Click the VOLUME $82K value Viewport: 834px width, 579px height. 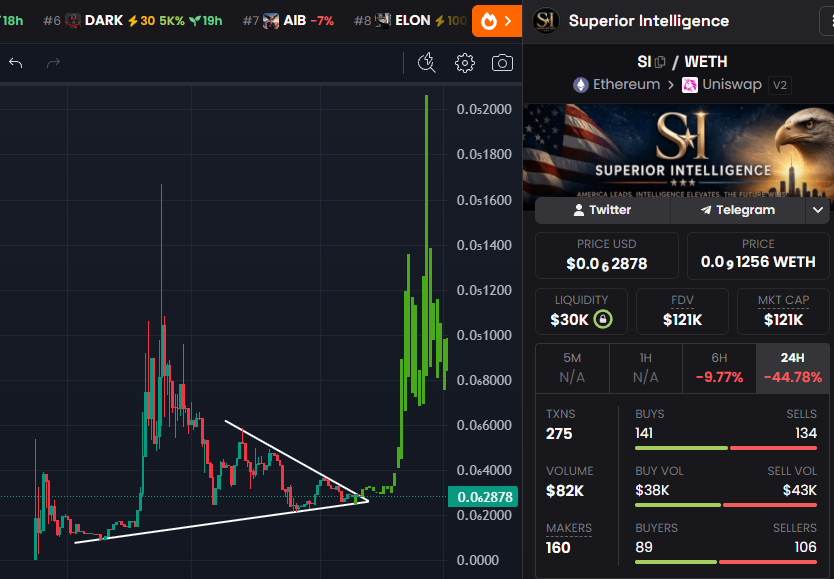(565, 491)
